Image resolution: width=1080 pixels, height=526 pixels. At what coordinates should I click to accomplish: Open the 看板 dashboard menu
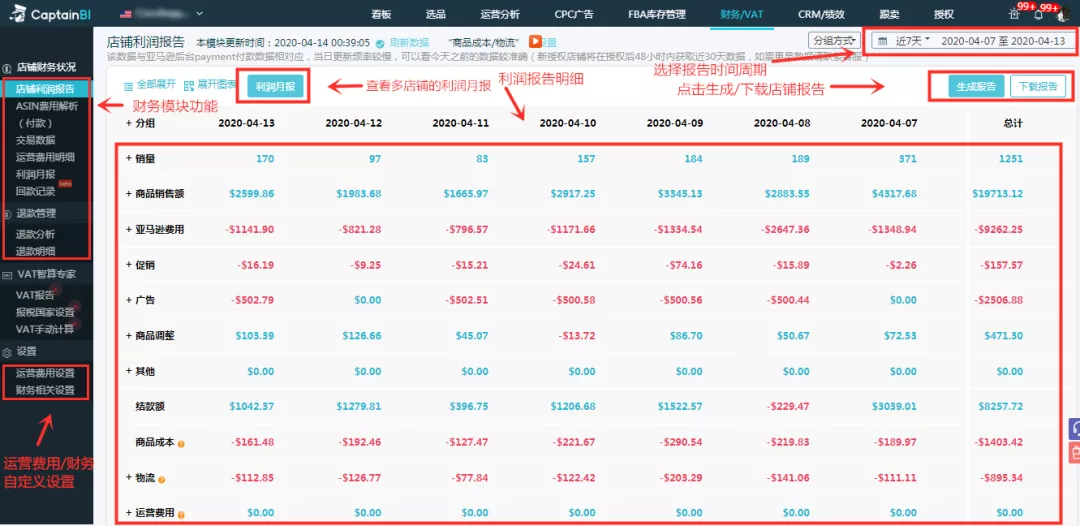[x=381, y=14]
